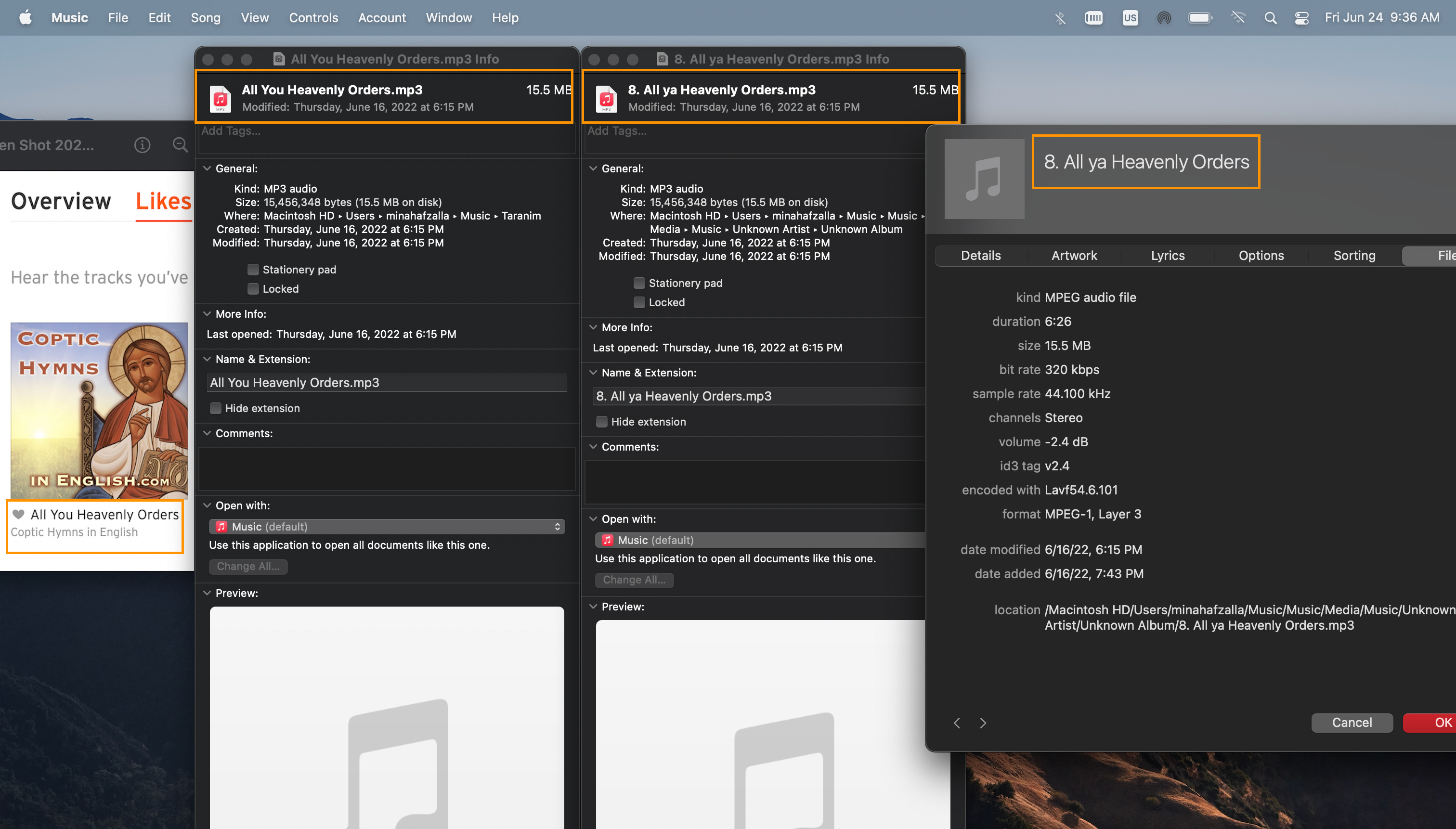1456x829 pixels.
Task: Click the heart icon beside All You Heavenly Orders
Action: pyautogui.click(x=19, y=514)
